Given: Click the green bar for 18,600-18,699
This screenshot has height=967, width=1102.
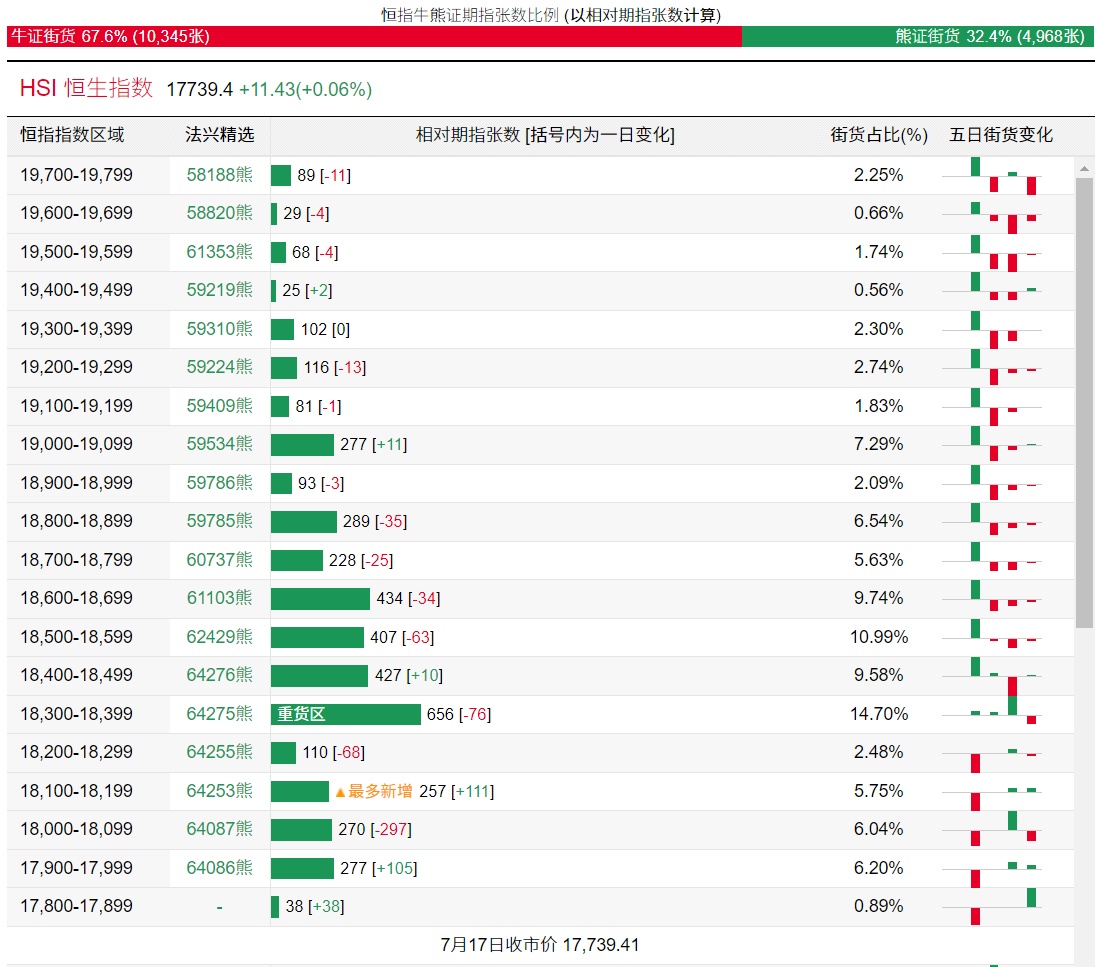Looking at the screenshot, I should (x=320, y=598).
